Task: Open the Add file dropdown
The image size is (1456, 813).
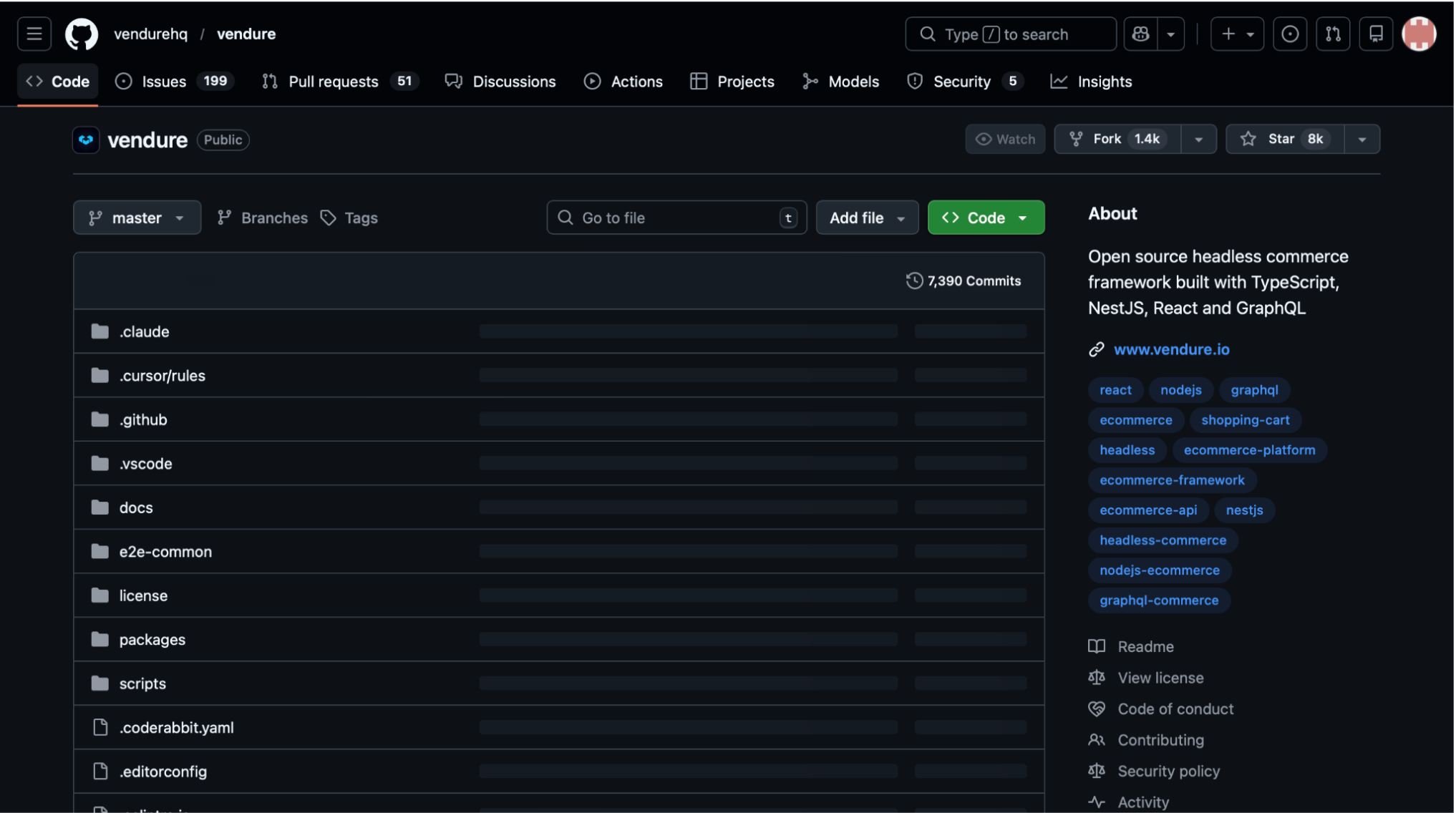Action: (x=867, y=218)
